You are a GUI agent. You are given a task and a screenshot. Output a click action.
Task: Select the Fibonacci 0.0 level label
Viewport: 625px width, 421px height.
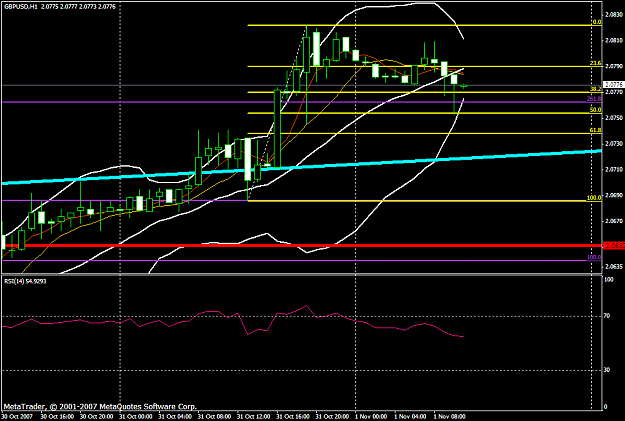597,22
